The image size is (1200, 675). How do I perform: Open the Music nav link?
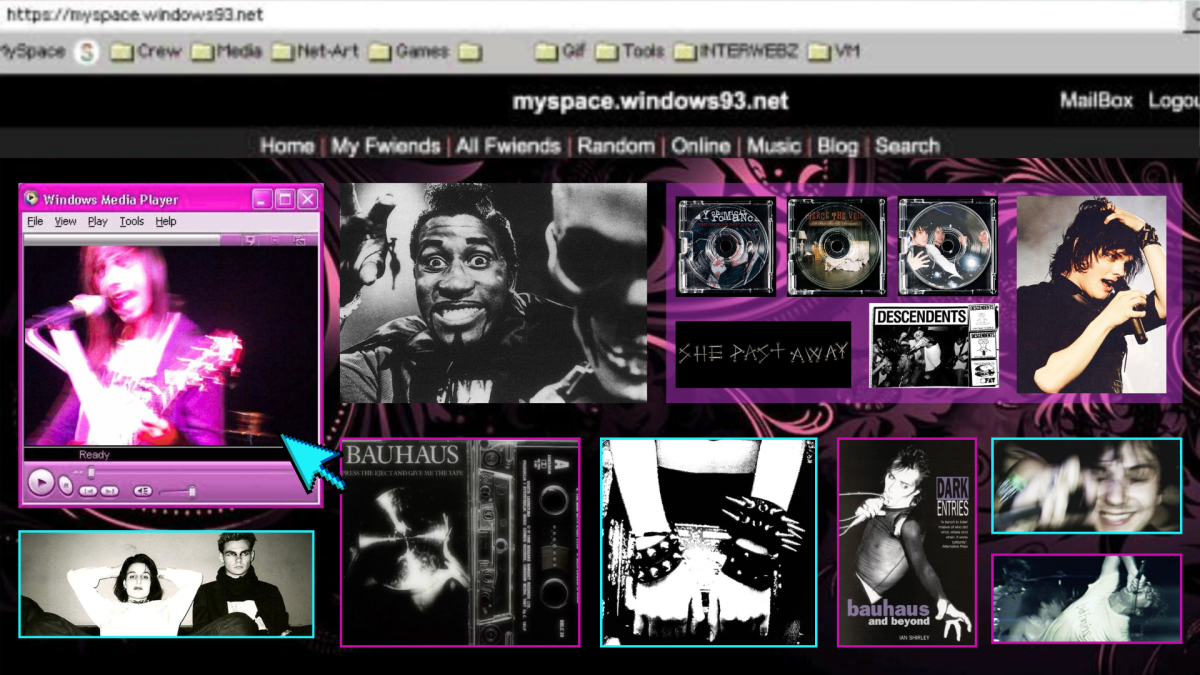point(774,146)
